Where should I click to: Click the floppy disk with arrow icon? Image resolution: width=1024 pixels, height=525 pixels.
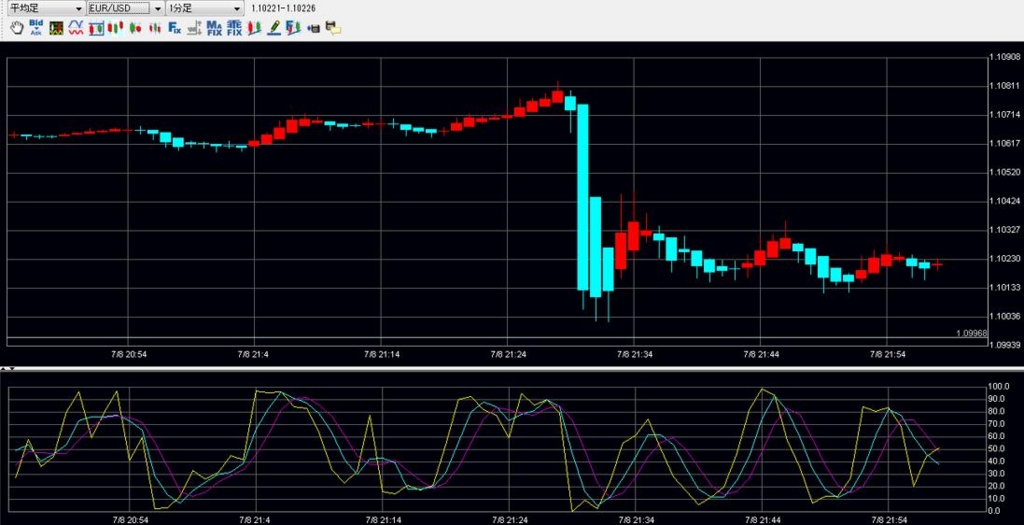(x=313, y=27)
